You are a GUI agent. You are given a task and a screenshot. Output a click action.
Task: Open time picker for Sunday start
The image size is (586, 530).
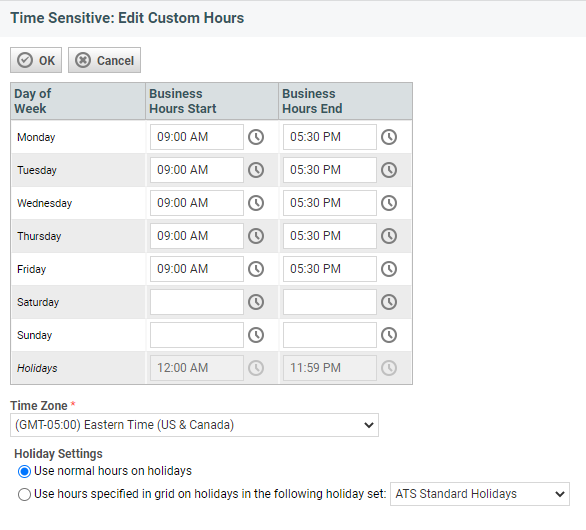[x=256, y=335]
